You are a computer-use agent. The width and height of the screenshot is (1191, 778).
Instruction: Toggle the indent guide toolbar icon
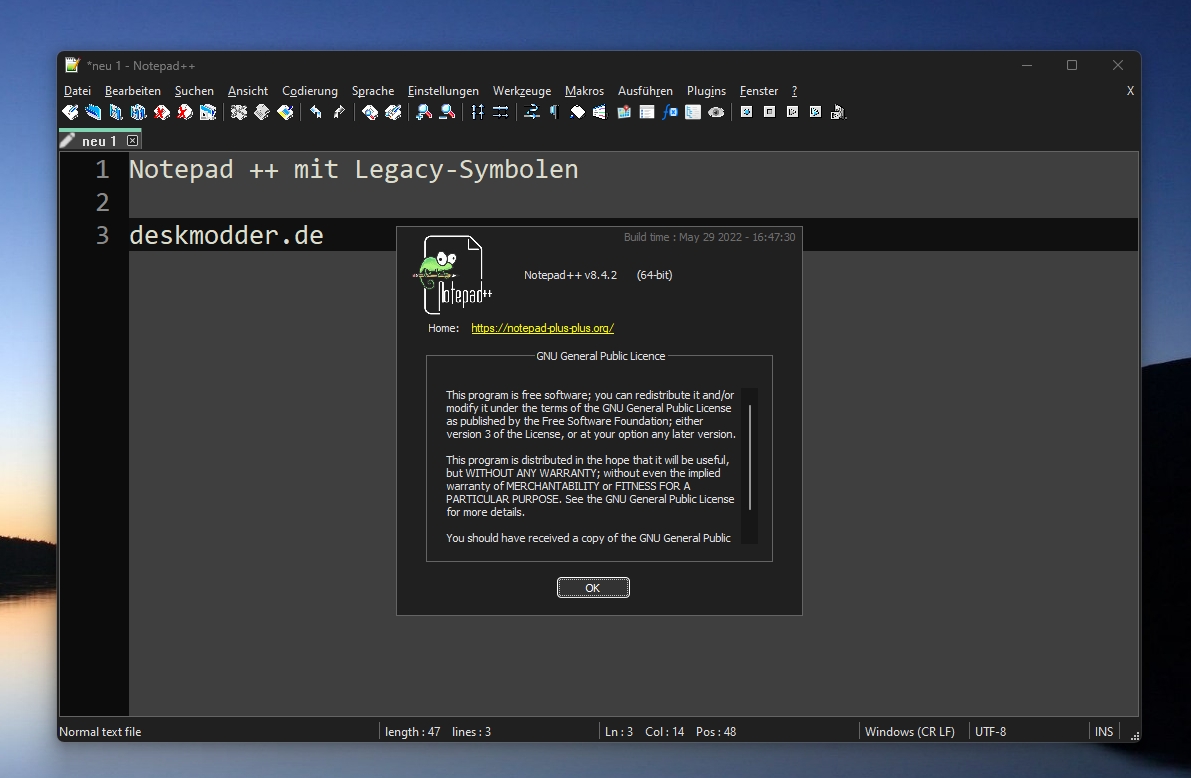click(577, 112)
